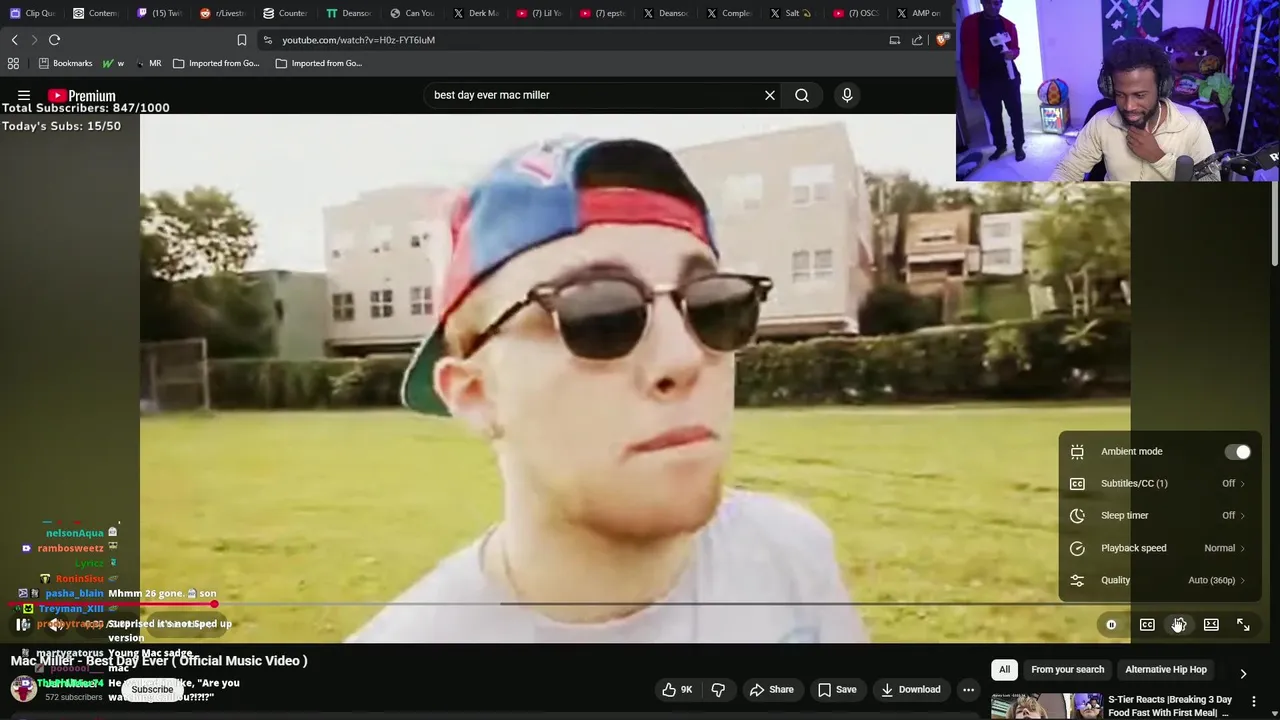This screenshot has height=720, width=1280.
Task: Open screen cast icon in address bar
Action: click(895, 40)
